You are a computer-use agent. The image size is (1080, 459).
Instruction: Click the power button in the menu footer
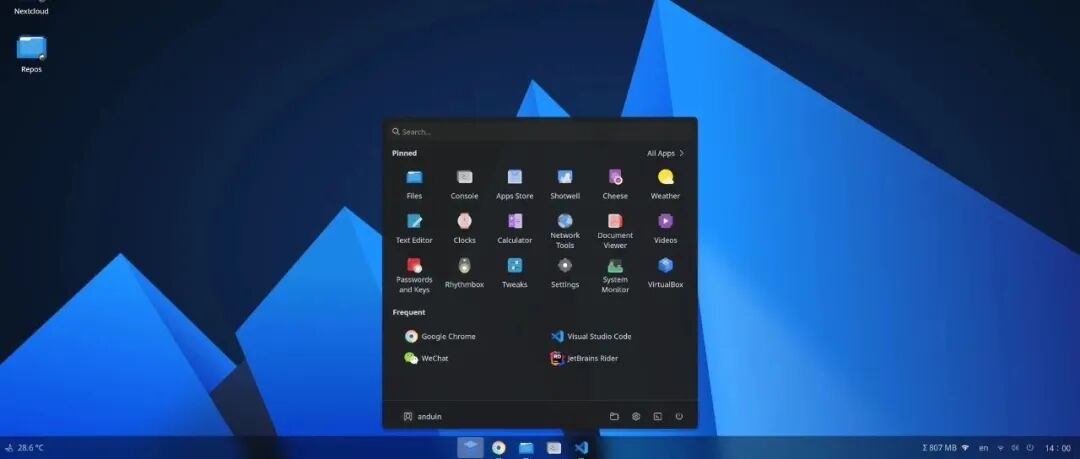[679, 416]
